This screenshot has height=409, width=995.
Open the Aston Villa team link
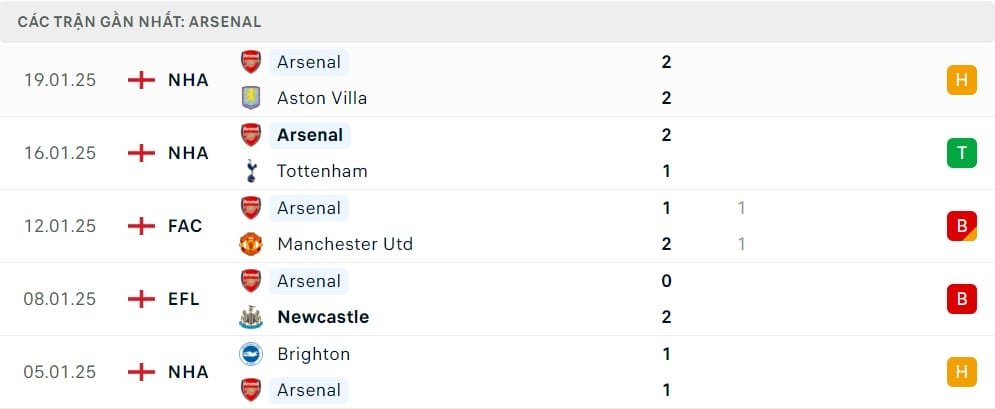(322, 98)
